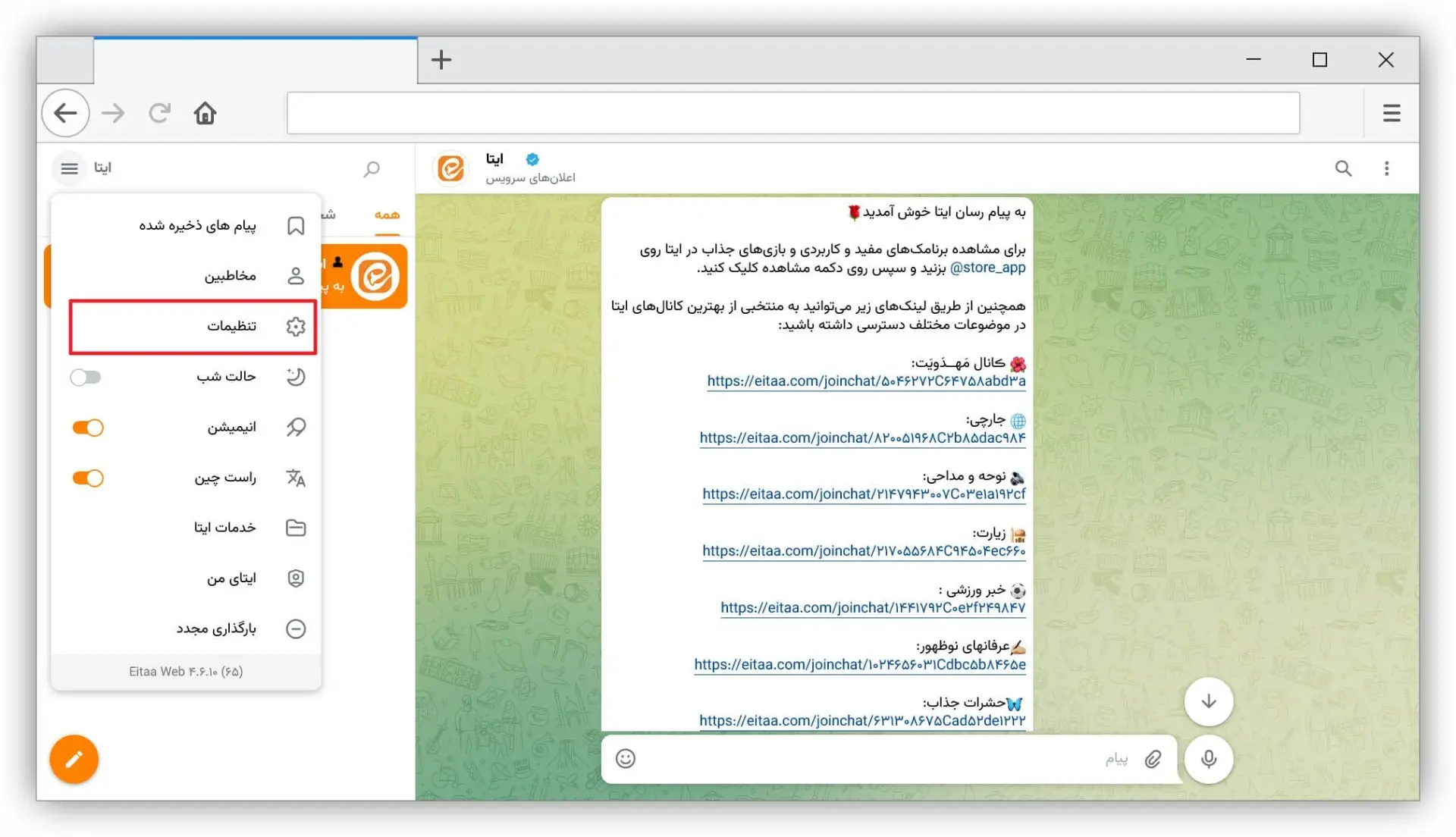
Task: Open خدمات ایتا services menu item
Action: [186, 528]
